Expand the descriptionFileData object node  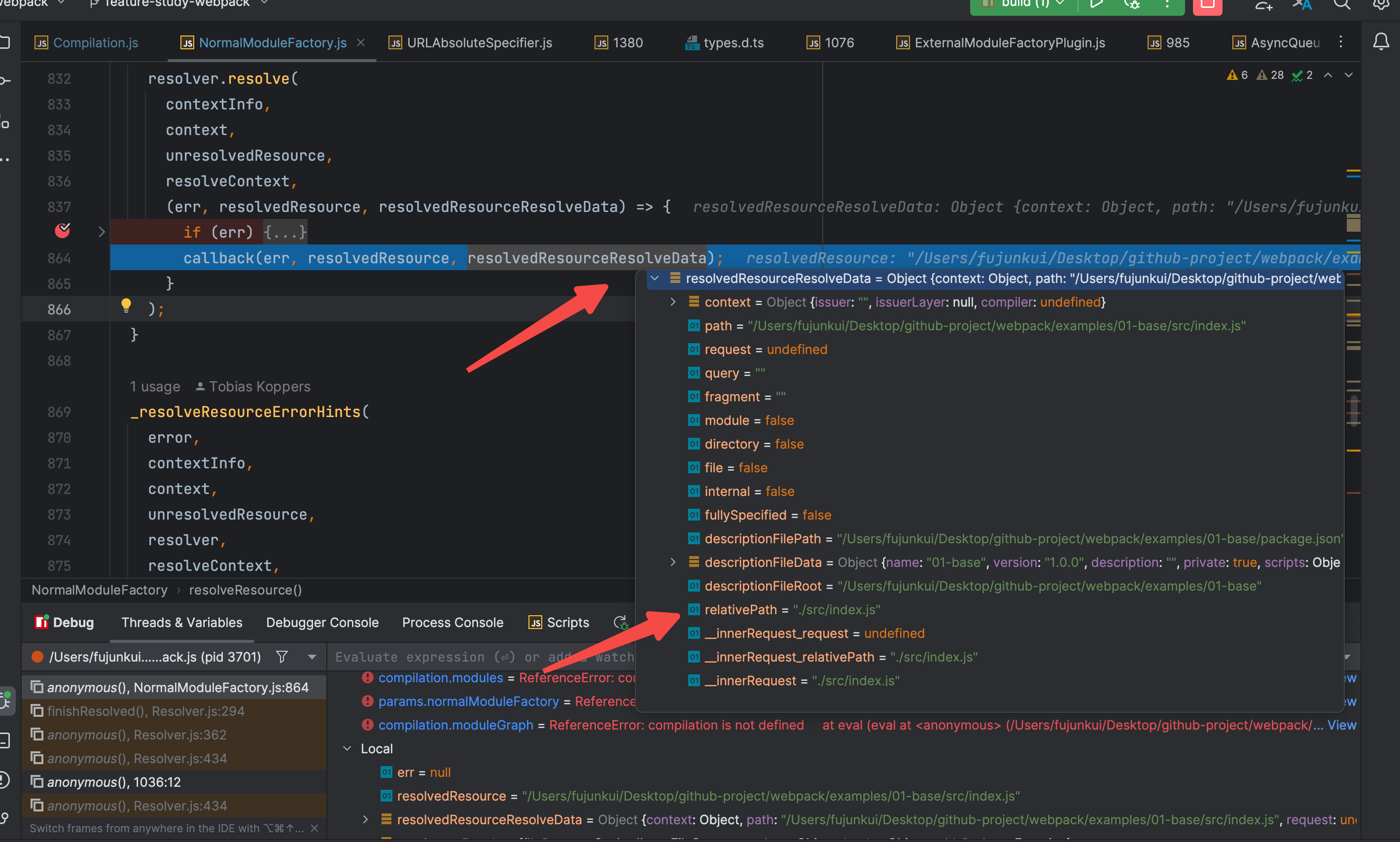pyautogui.click(x=673, y=562)
